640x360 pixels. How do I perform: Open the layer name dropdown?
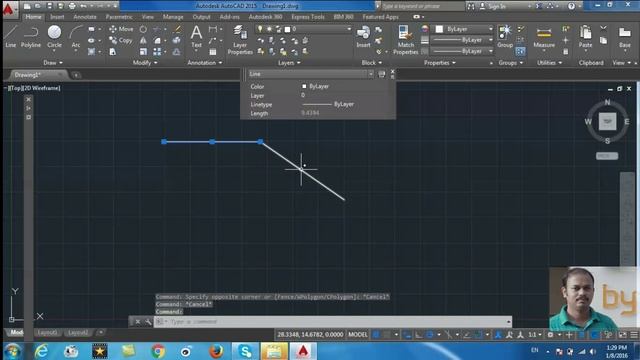[x=349, y=29]
